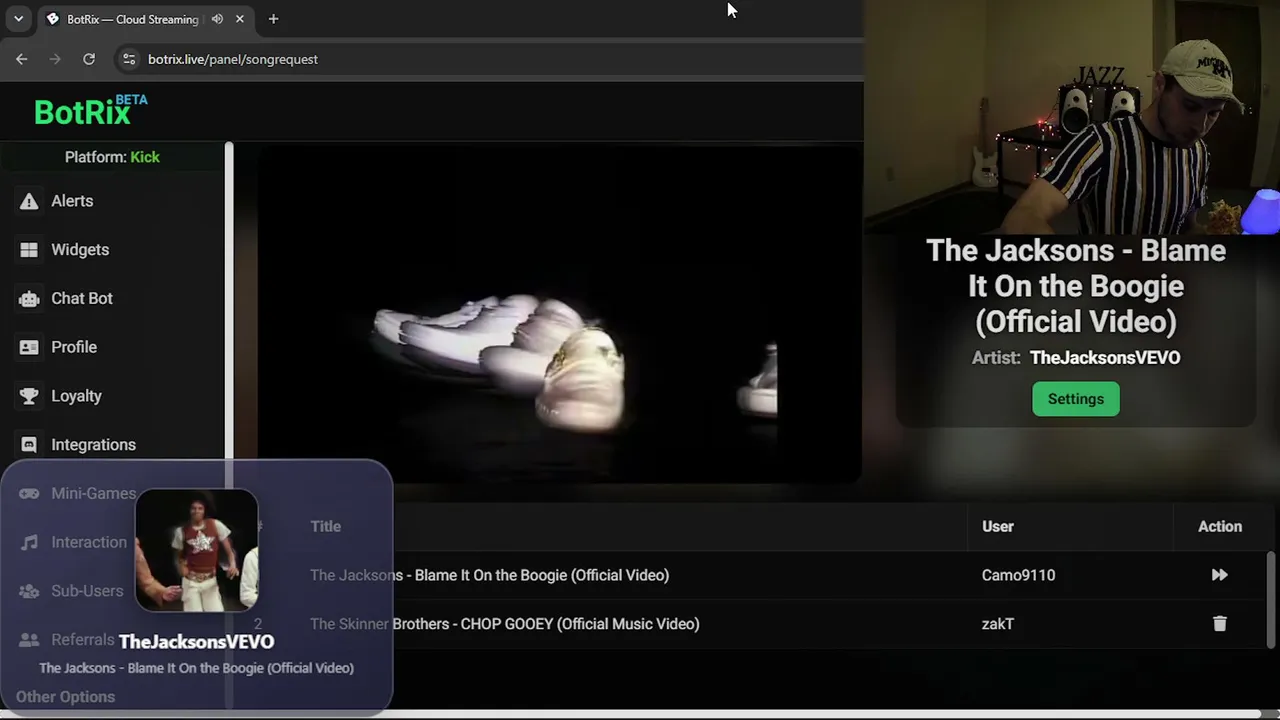Click the Other Options sidebar heading

coord(65,697)
